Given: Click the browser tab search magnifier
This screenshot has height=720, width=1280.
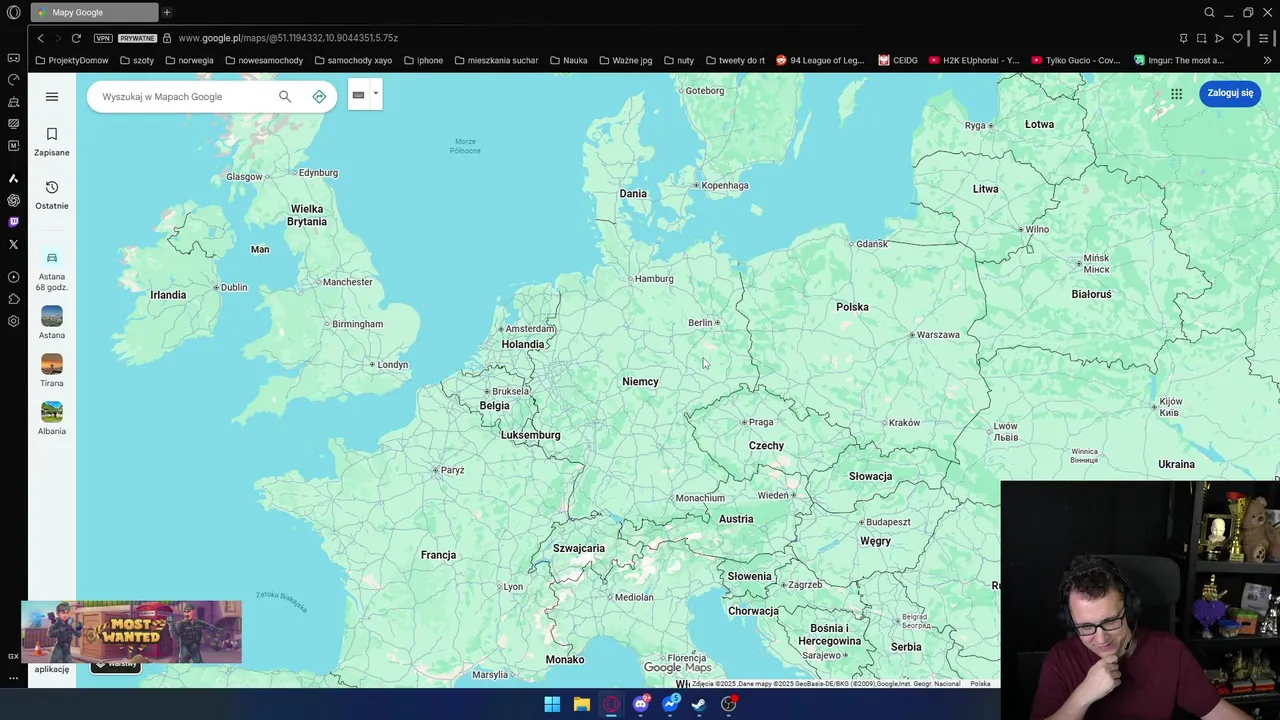Looking at the screenshot, I should [1209, 12].
